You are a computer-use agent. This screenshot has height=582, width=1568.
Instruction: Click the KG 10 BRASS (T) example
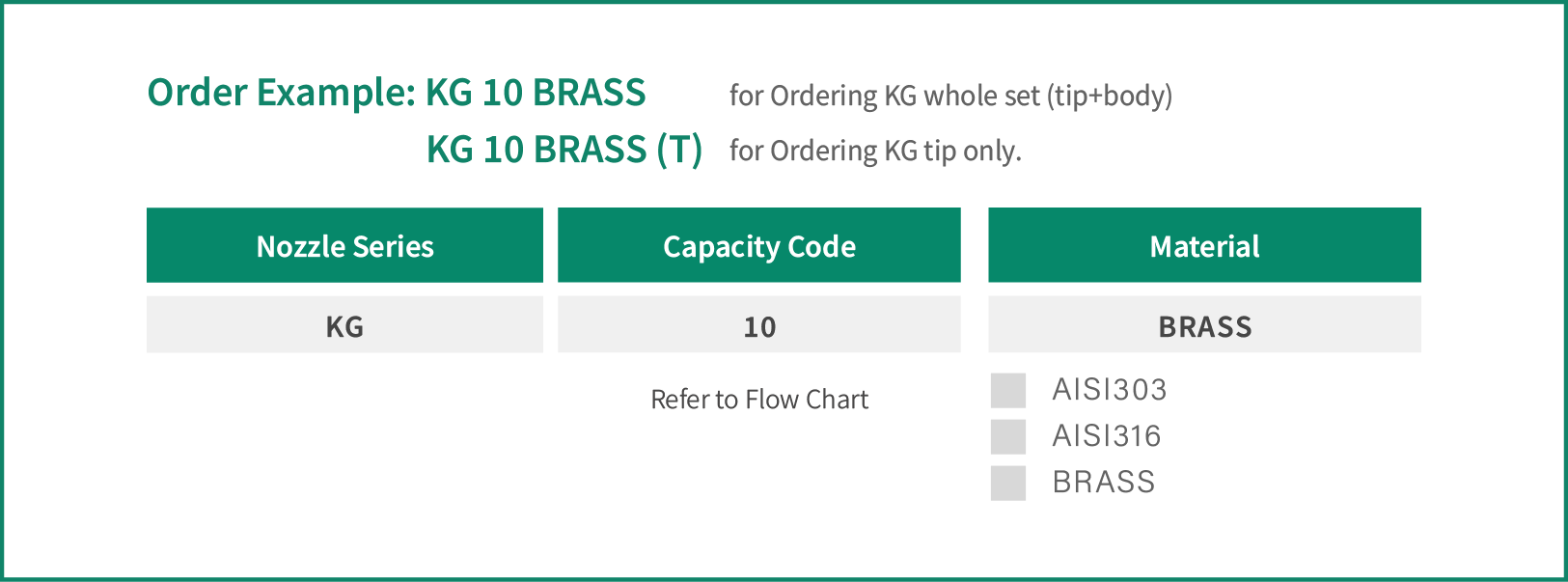coord(564,150)
